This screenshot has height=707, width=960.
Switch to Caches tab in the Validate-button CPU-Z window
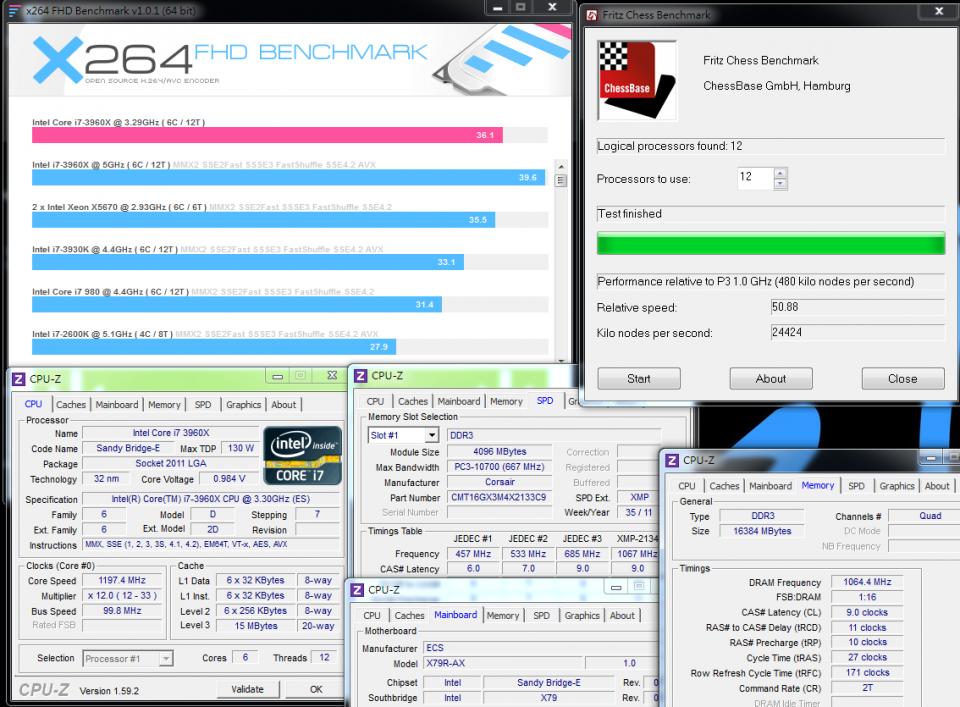point(70,405)
